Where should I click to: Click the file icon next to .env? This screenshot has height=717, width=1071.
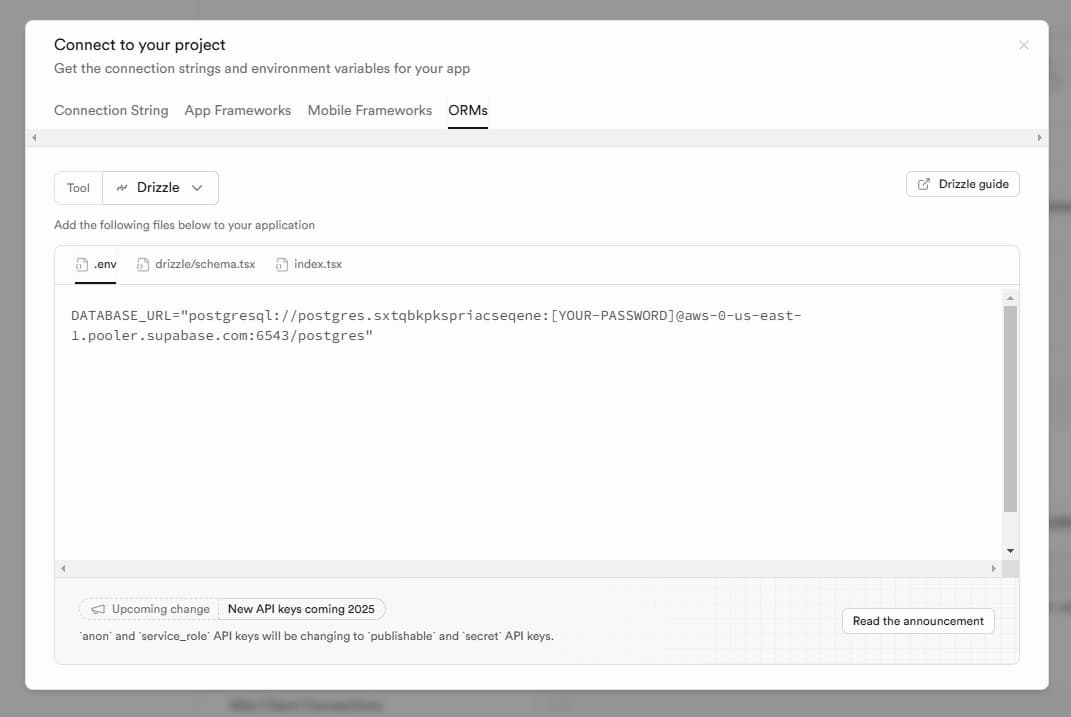pyautogui.click(x=82, y=264)
